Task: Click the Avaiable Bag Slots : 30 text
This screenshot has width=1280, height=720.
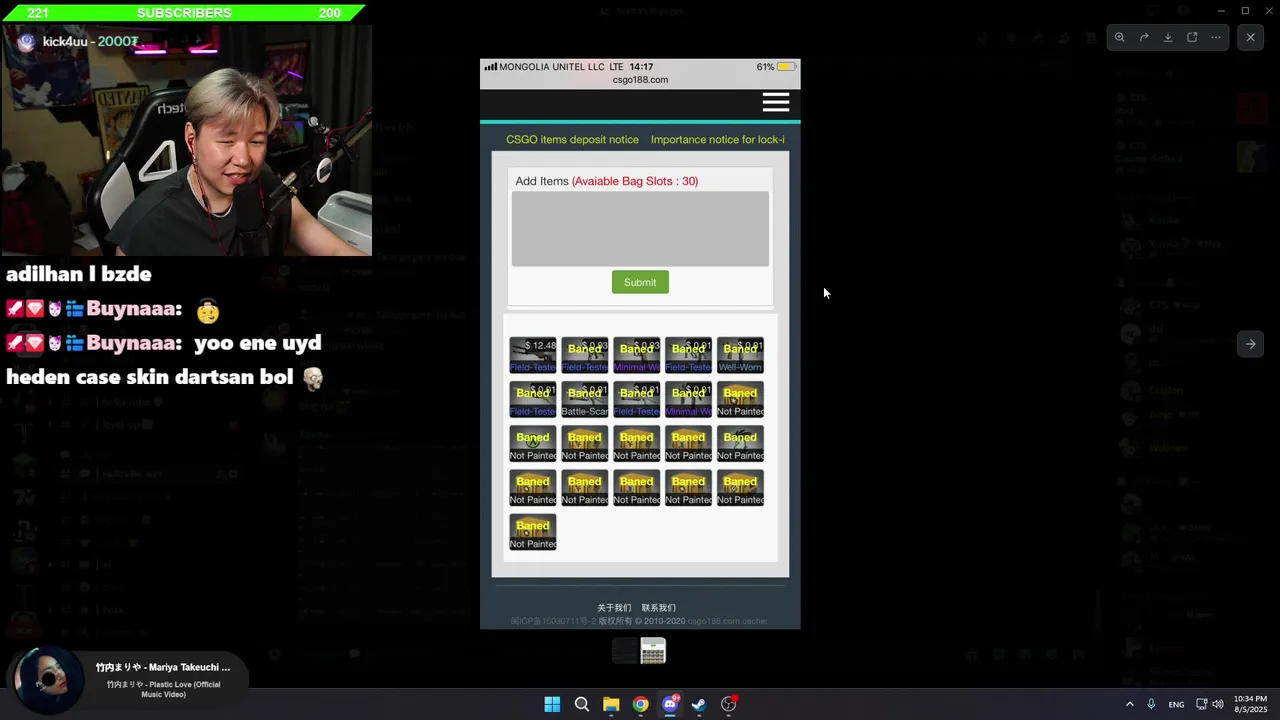Action: [635, 181]
